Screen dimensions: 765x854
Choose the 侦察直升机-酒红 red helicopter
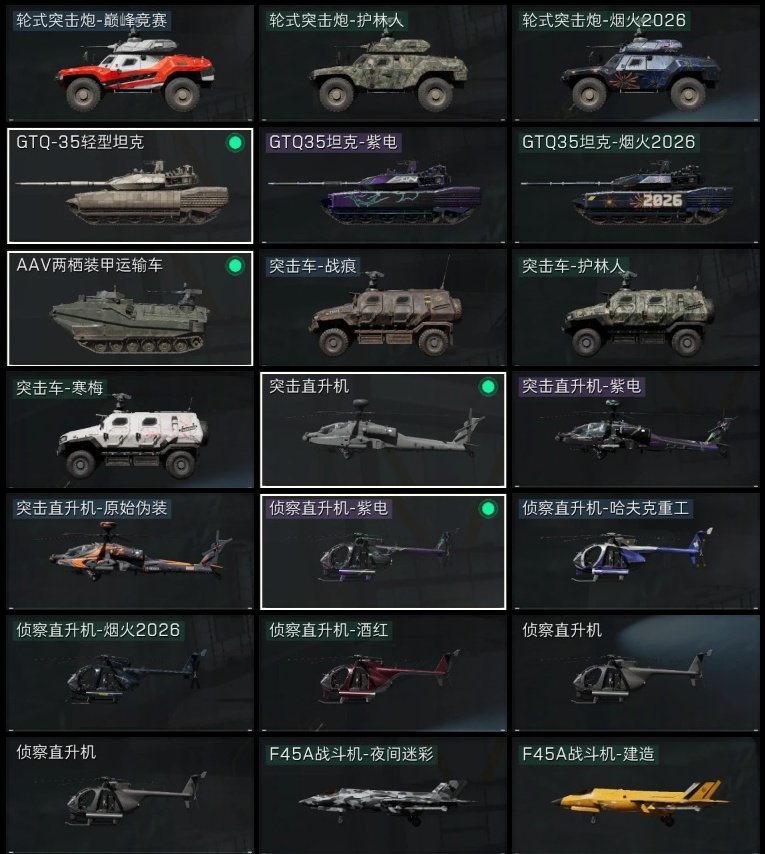(x=383, y=674)
